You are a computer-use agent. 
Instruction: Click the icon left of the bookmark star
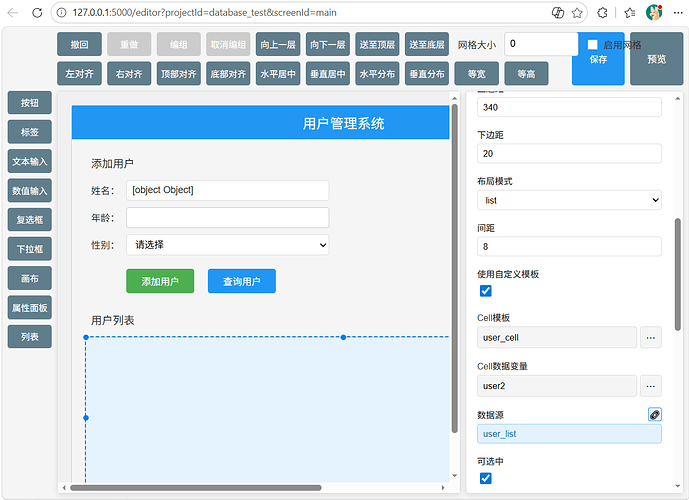558,13
